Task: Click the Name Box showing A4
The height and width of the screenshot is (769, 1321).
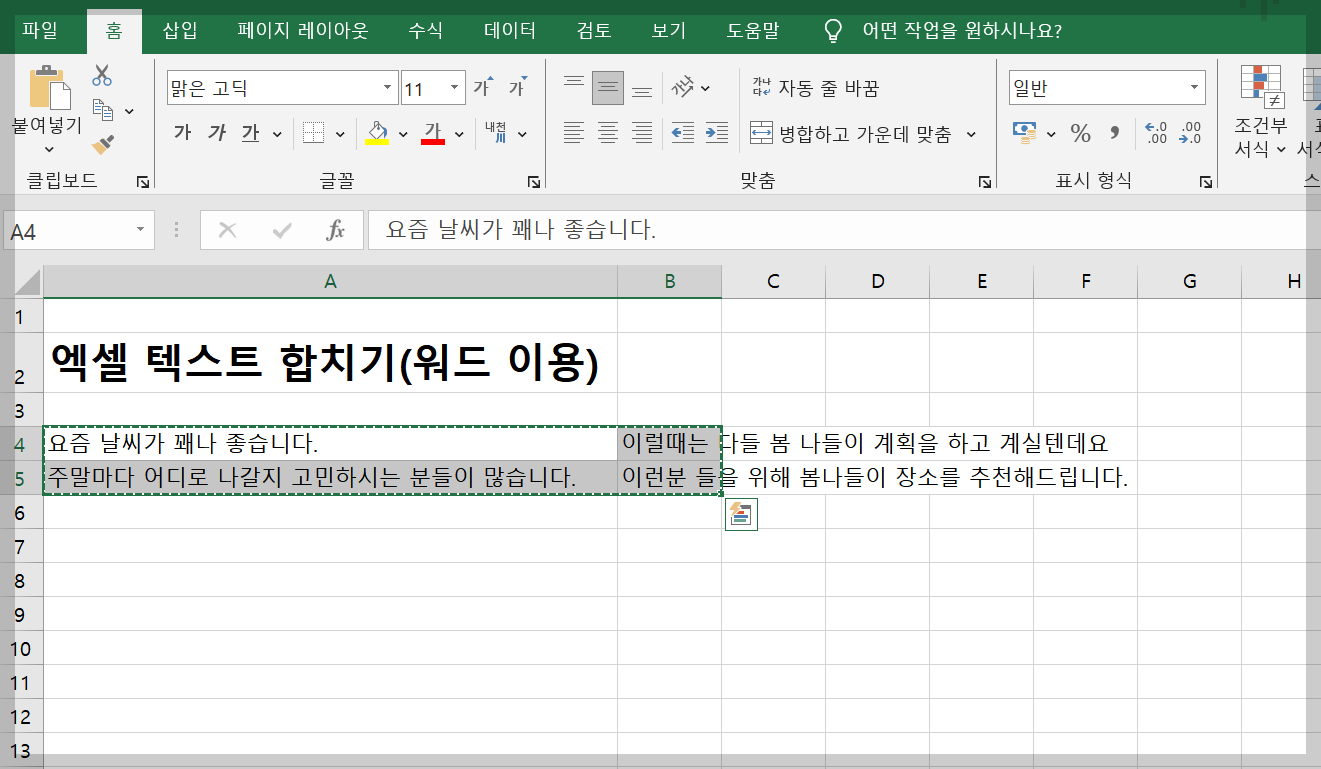Action: click(x=70, y=229)
